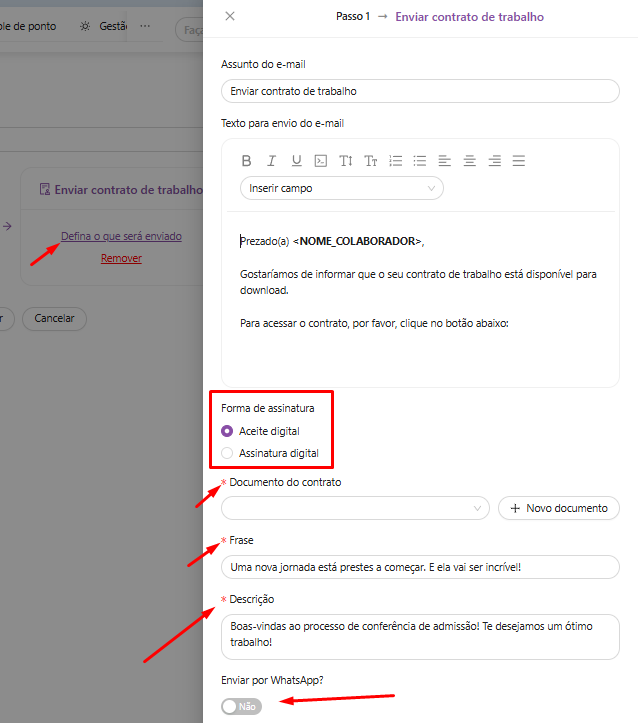638x723 pixels.
Task: Click the Frase input field
Action: click(420, 567)
